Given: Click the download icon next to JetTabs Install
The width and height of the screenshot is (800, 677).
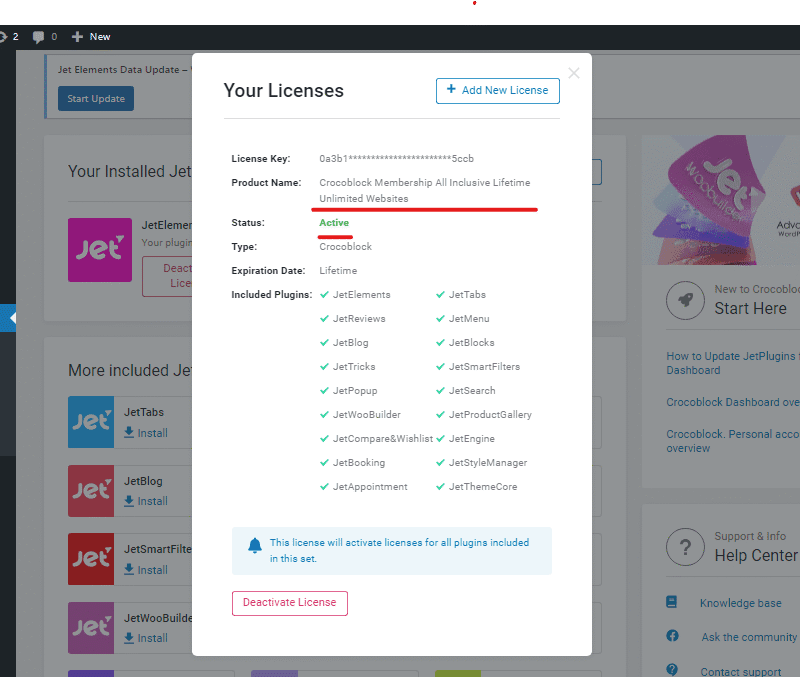Looking at the screenshot, I should (129, 433).
